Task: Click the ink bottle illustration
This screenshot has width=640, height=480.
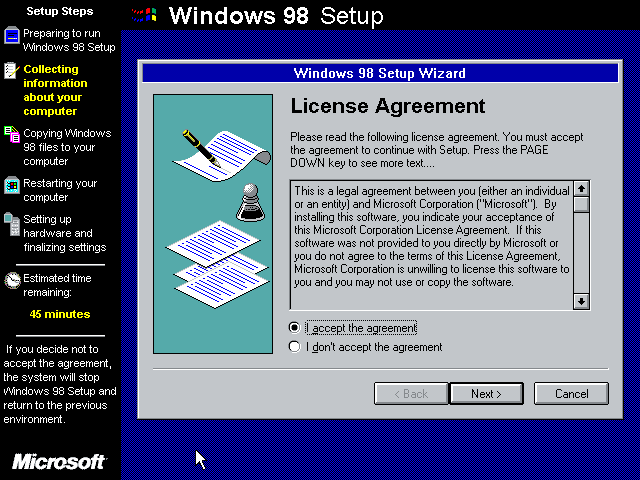Action: (x=250, y=203)
